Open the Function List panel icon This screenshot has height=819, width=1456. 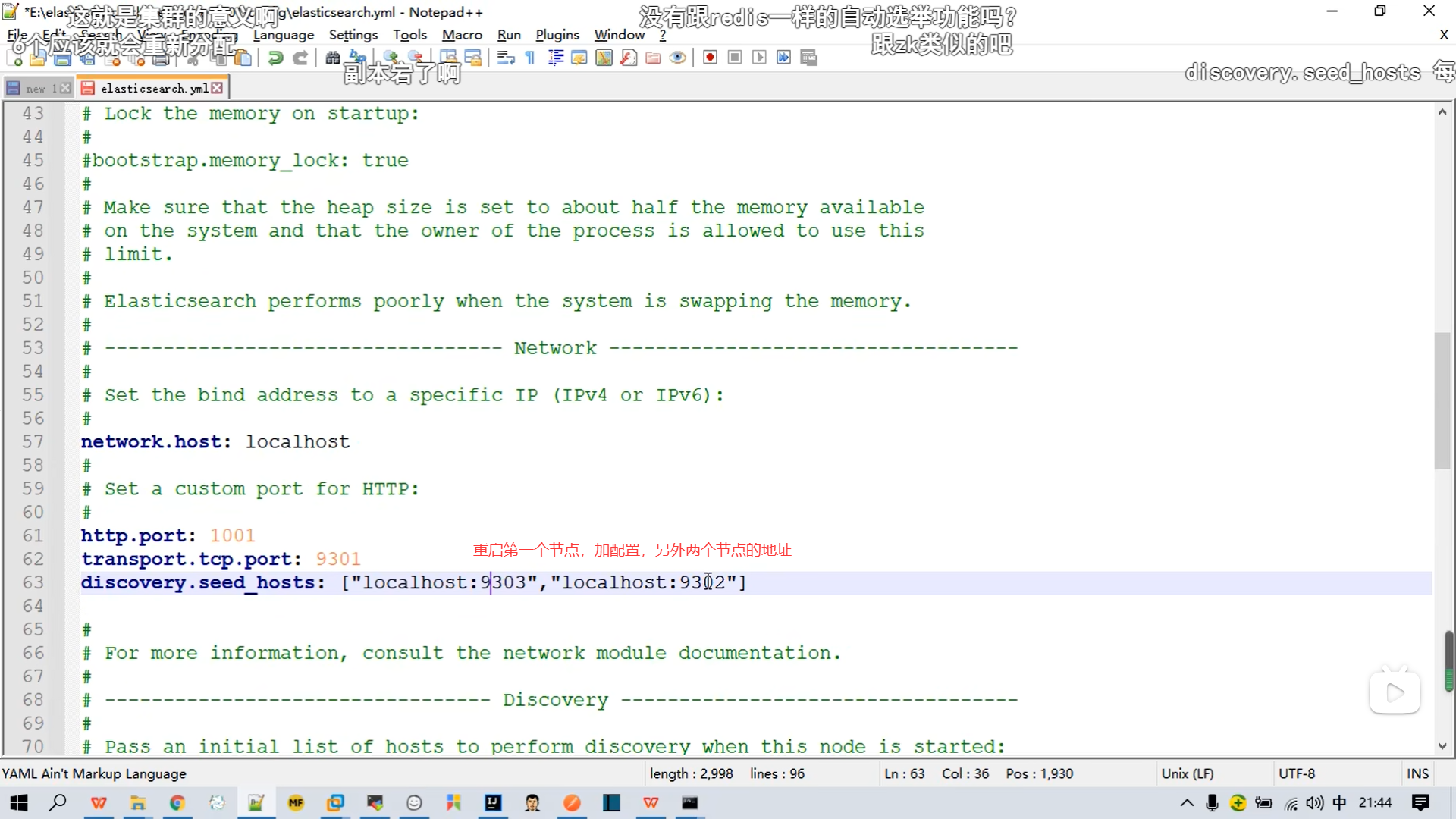point(629,58)
